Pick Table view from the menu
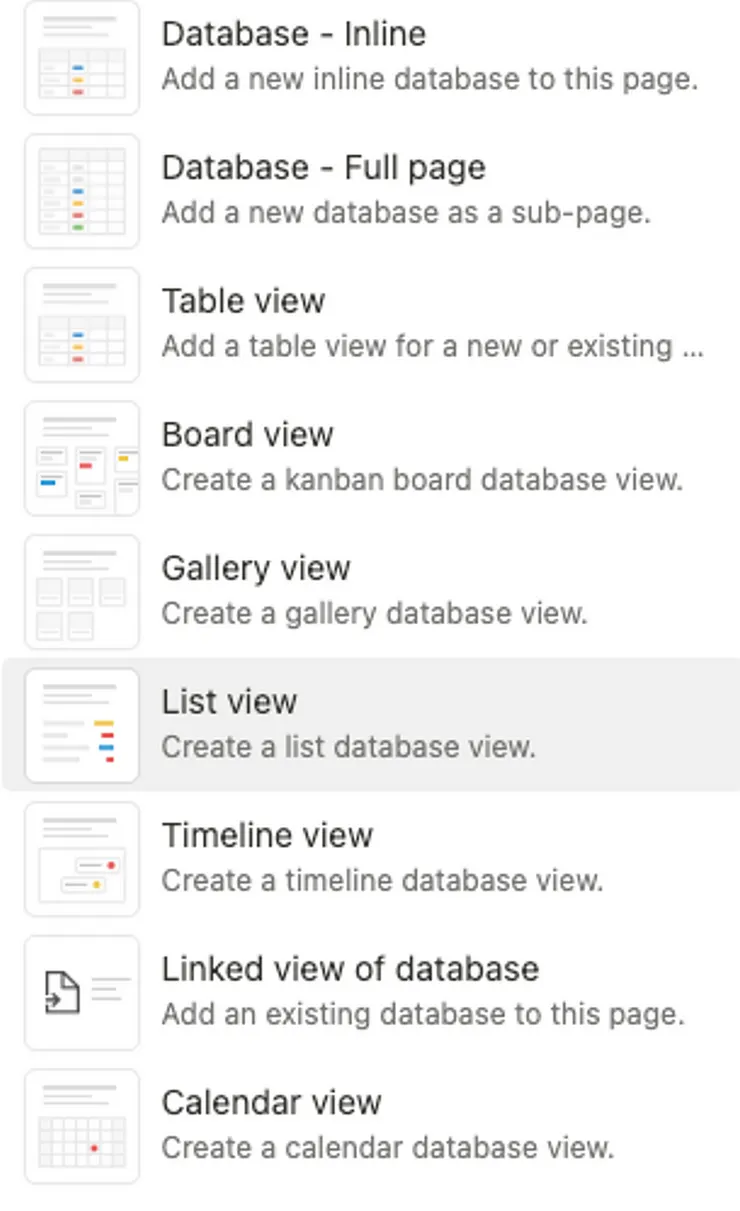This screenshot has width=740, height=1211. click(243, 301)
